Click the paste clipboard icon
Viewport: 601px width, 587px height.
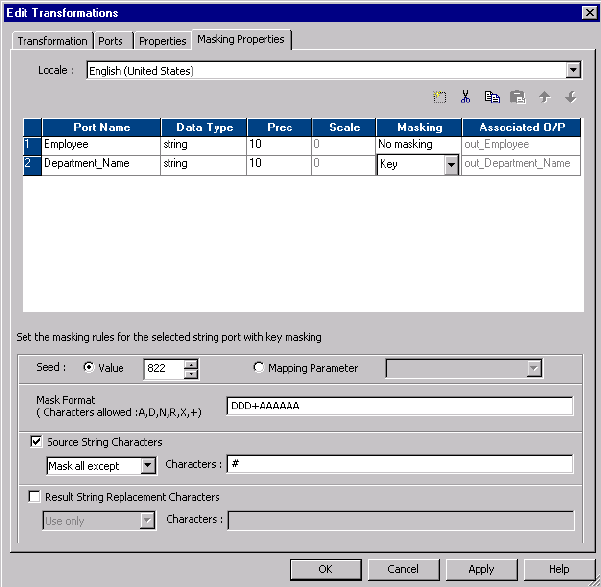click(517, 97)
